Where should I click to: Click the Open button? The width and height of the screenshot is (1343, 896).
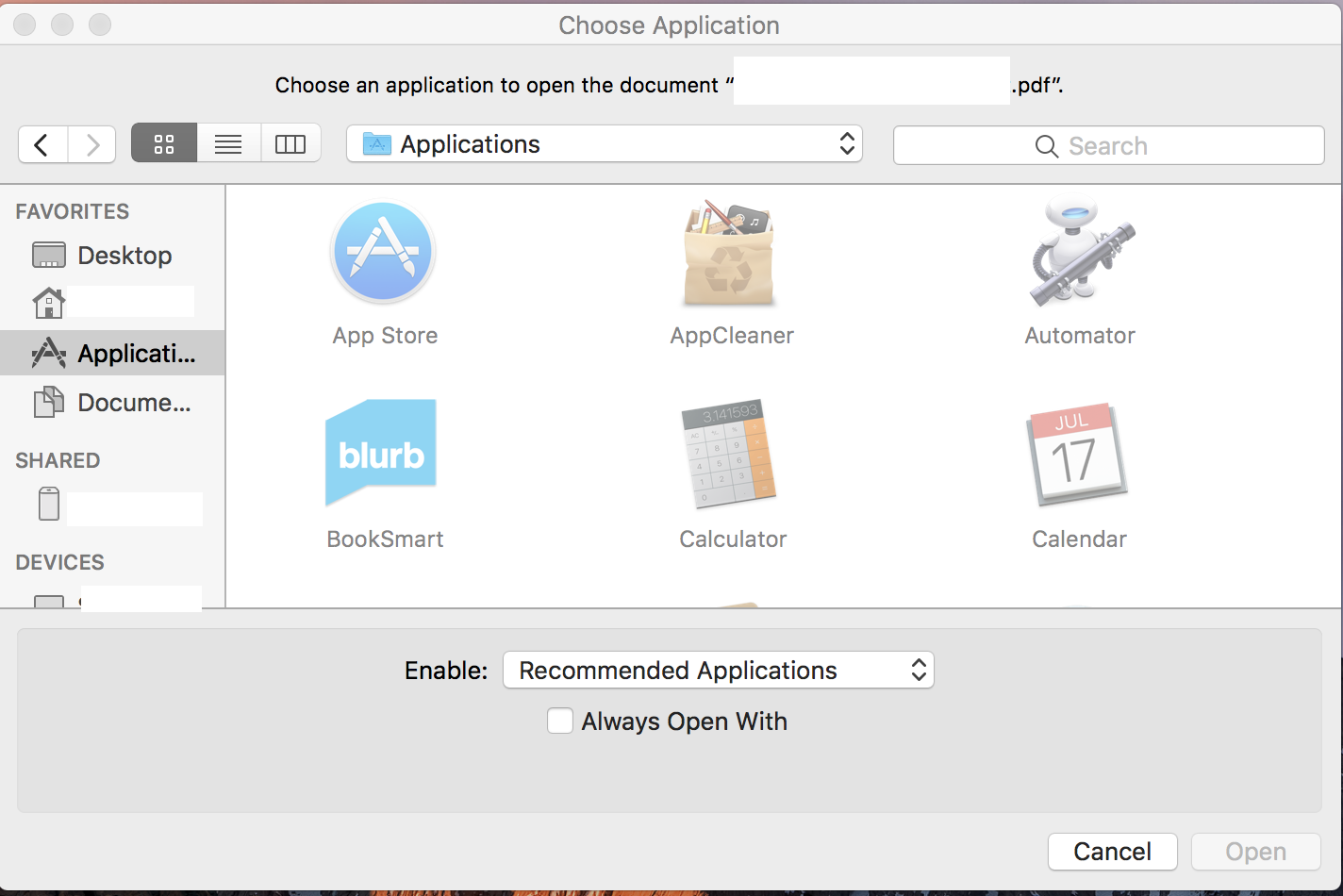pos(1256,852)
